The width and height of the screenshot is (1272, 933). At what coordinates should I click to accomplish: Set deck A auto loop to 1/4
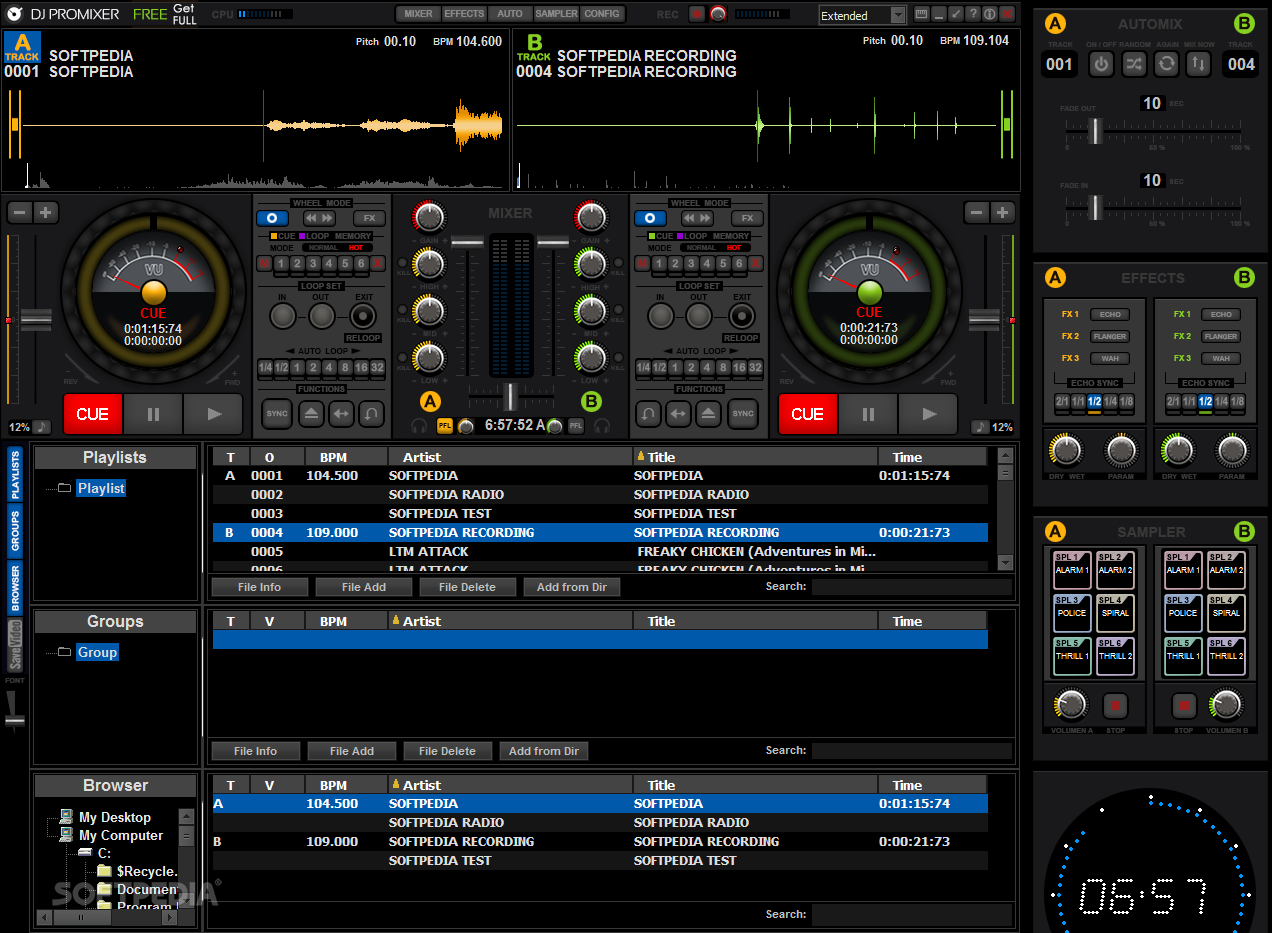[265, 368]
